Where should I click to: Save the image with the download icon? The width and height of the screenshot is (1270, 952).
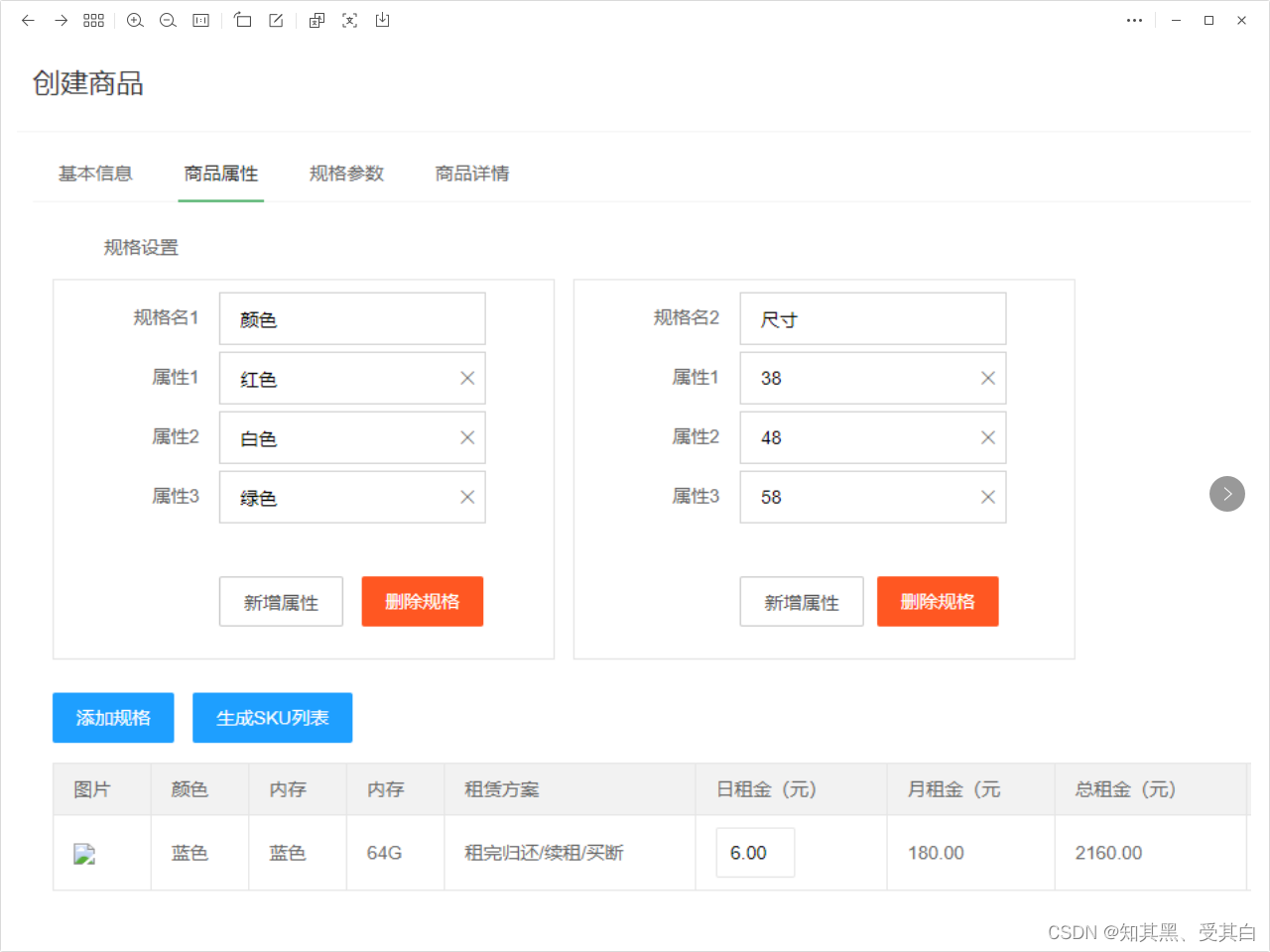click(382, 20)
